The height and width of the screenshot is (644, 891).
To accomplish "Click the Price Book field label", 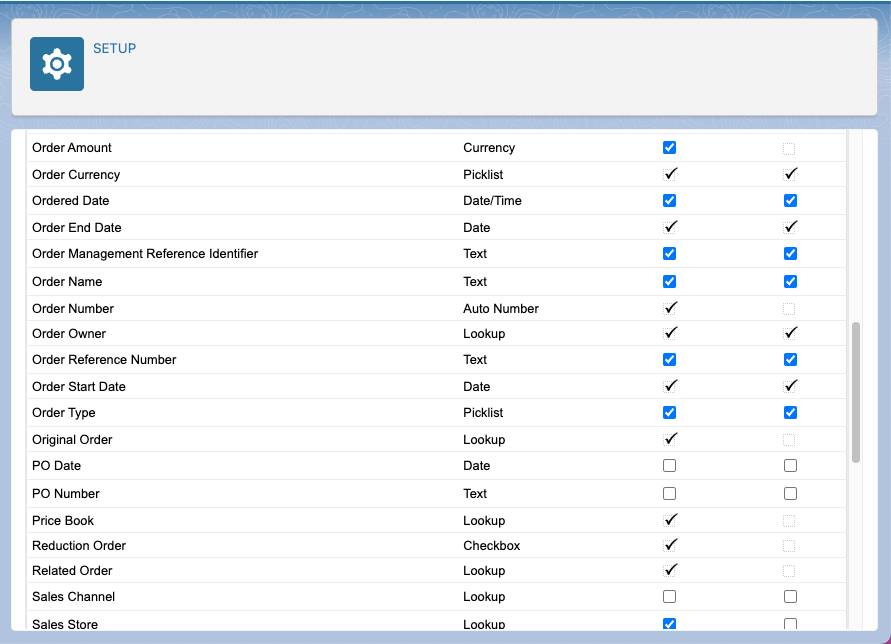I will pyautogui.click(x=63, y=521).
